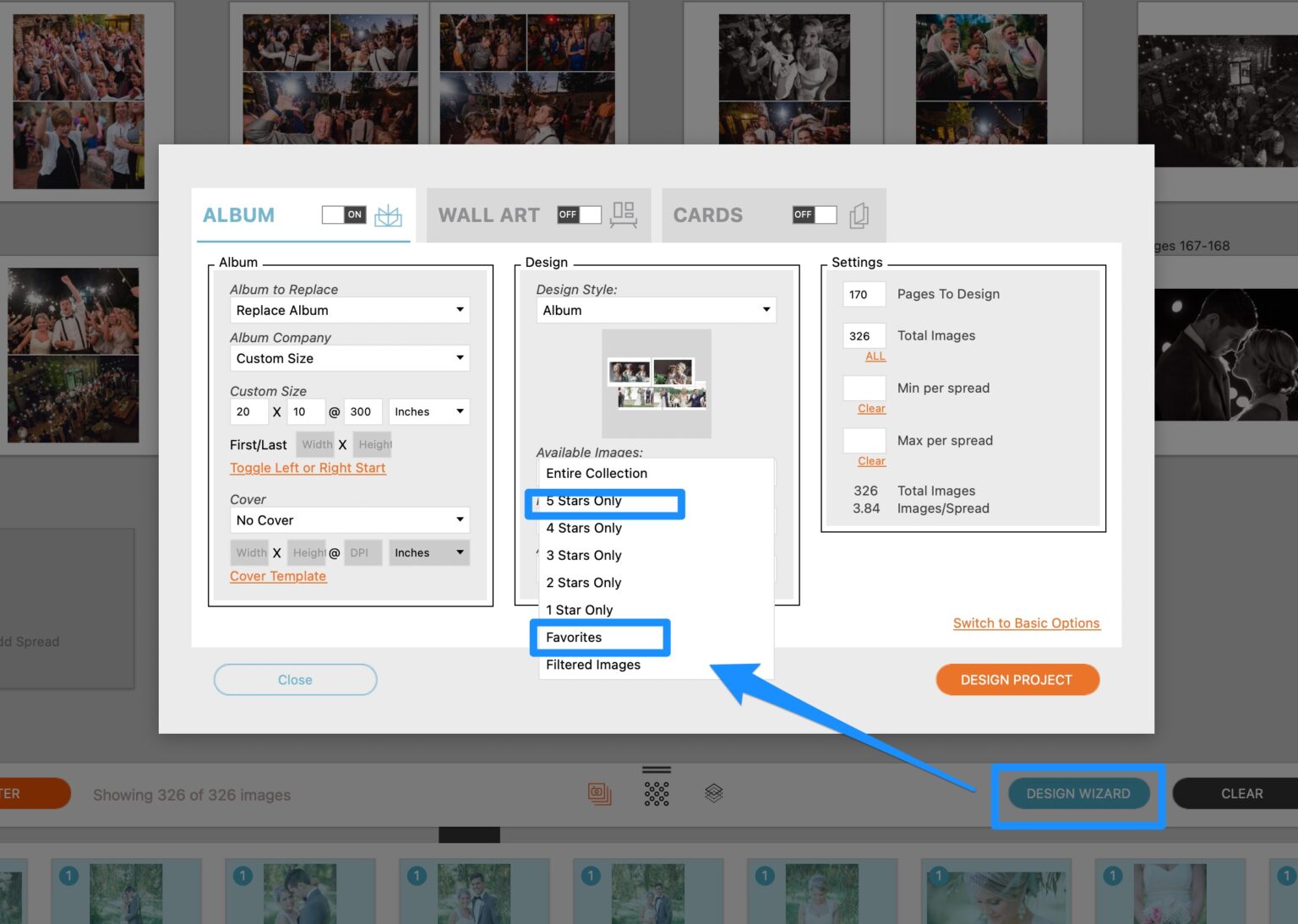Click the Switch to Basic Options link
This screenshot has width=1298, height=924.
click(1026, 622)
